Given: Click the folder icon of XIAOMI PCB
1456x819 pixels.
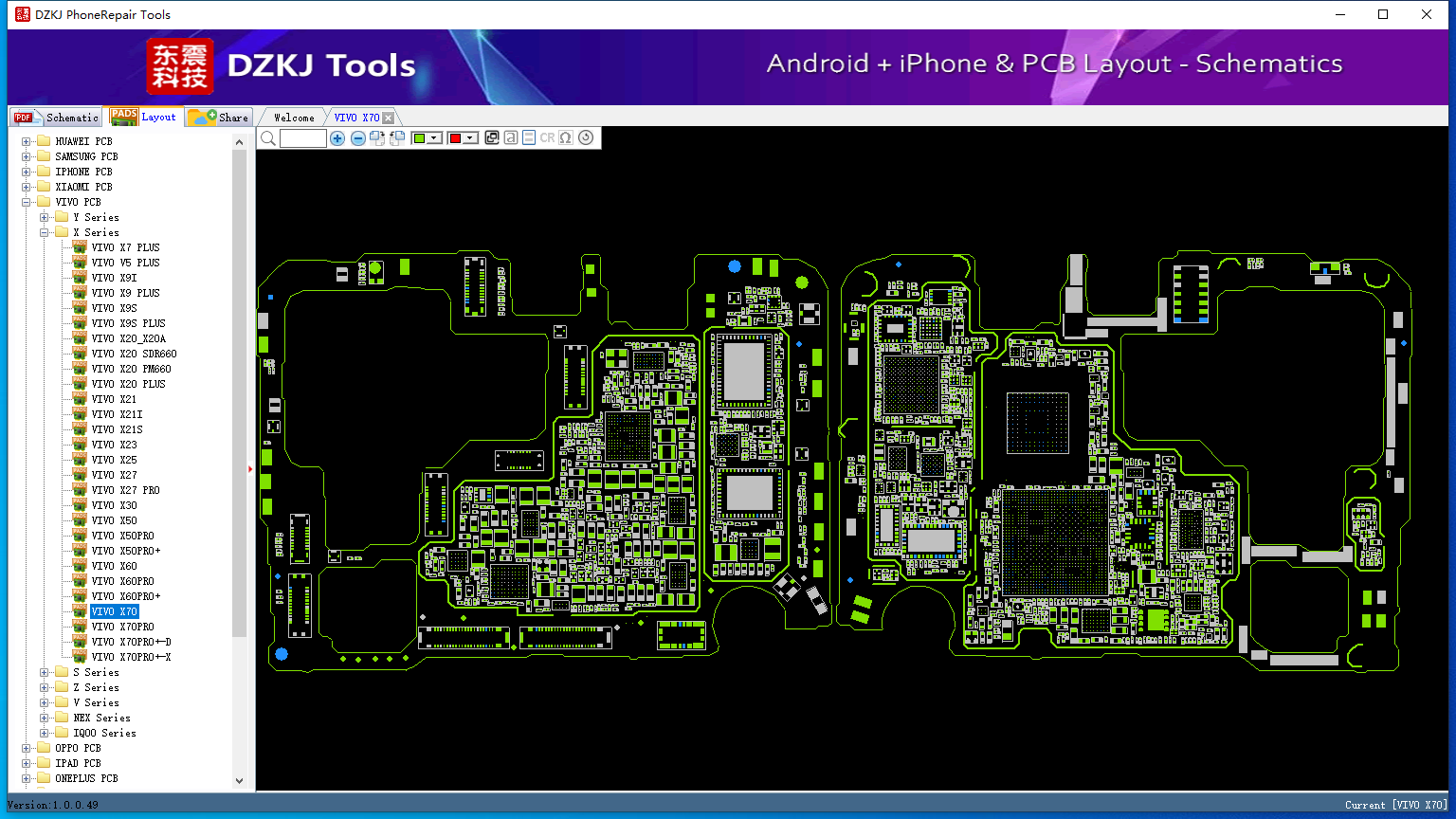Looking at the screenshot, I should point(43,187).
